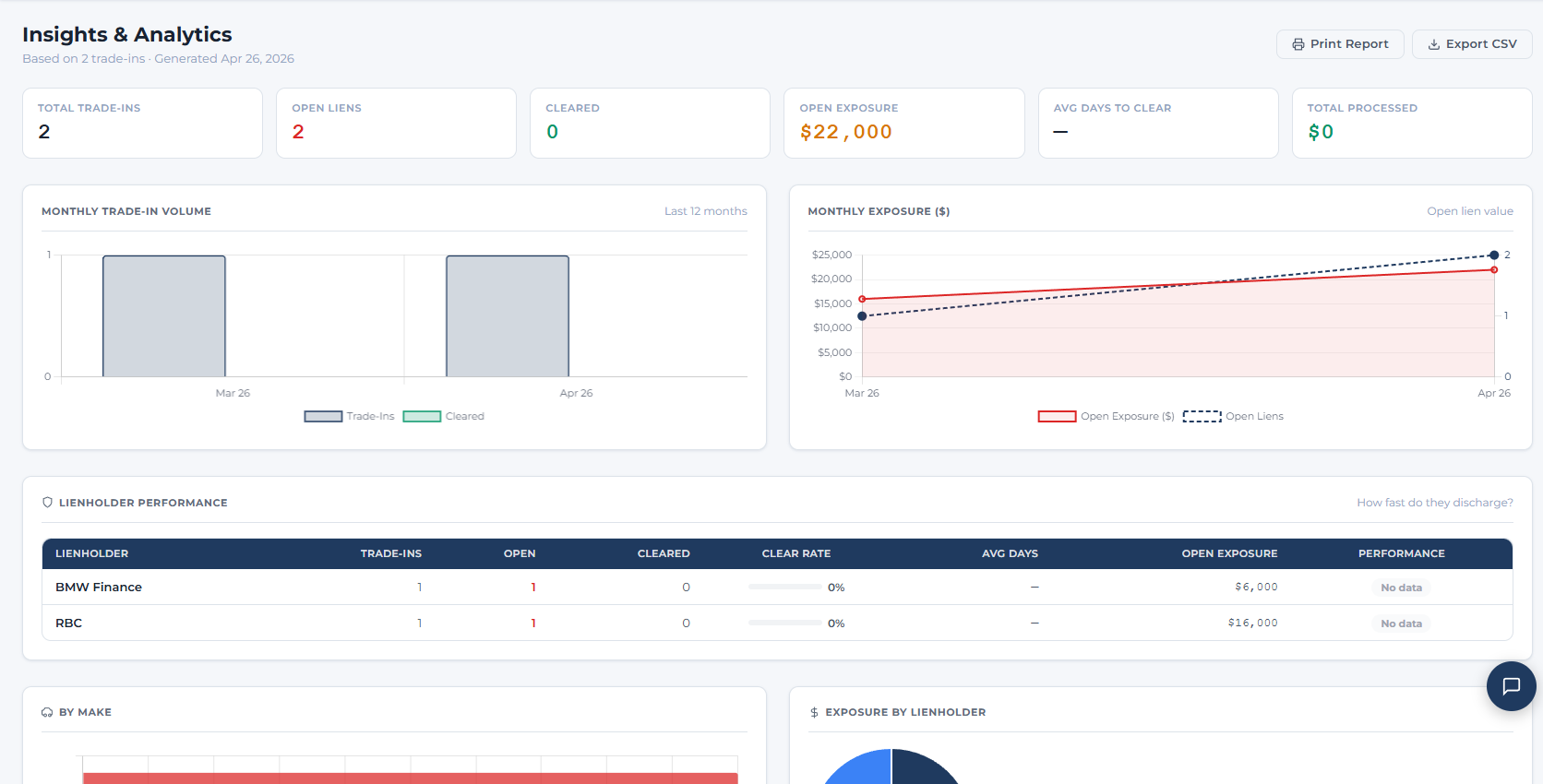Select the RBC lienholder row

(x=777, y=623)
